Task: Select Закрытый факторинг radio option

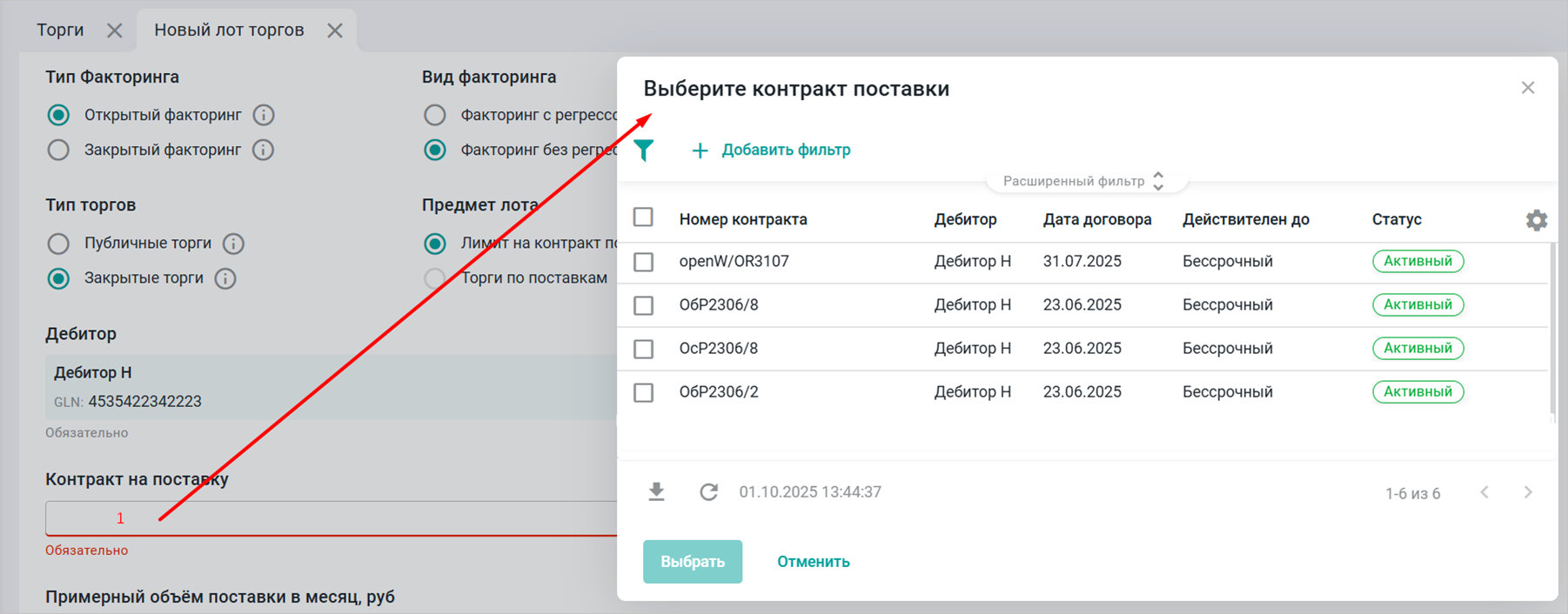Action: (x=58, y=150)
